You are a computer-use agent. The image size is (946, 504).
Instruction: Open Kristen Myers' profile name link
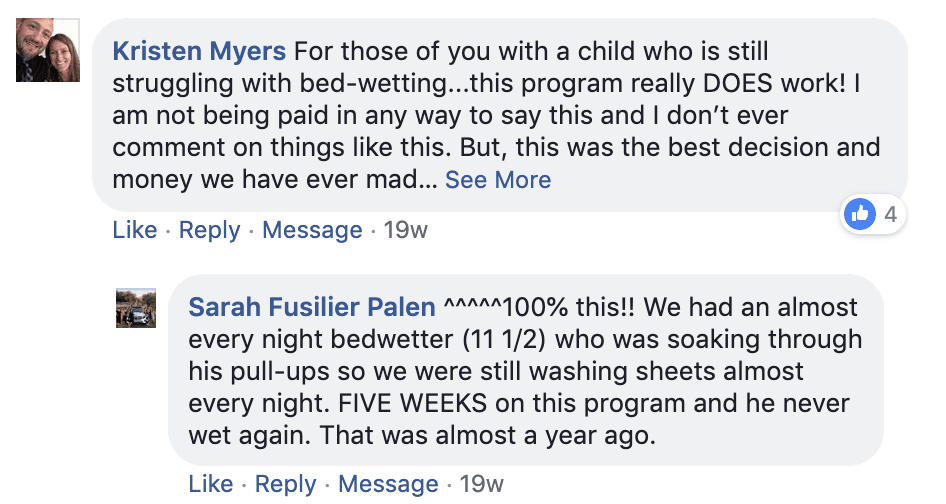(x=200, y=51)
